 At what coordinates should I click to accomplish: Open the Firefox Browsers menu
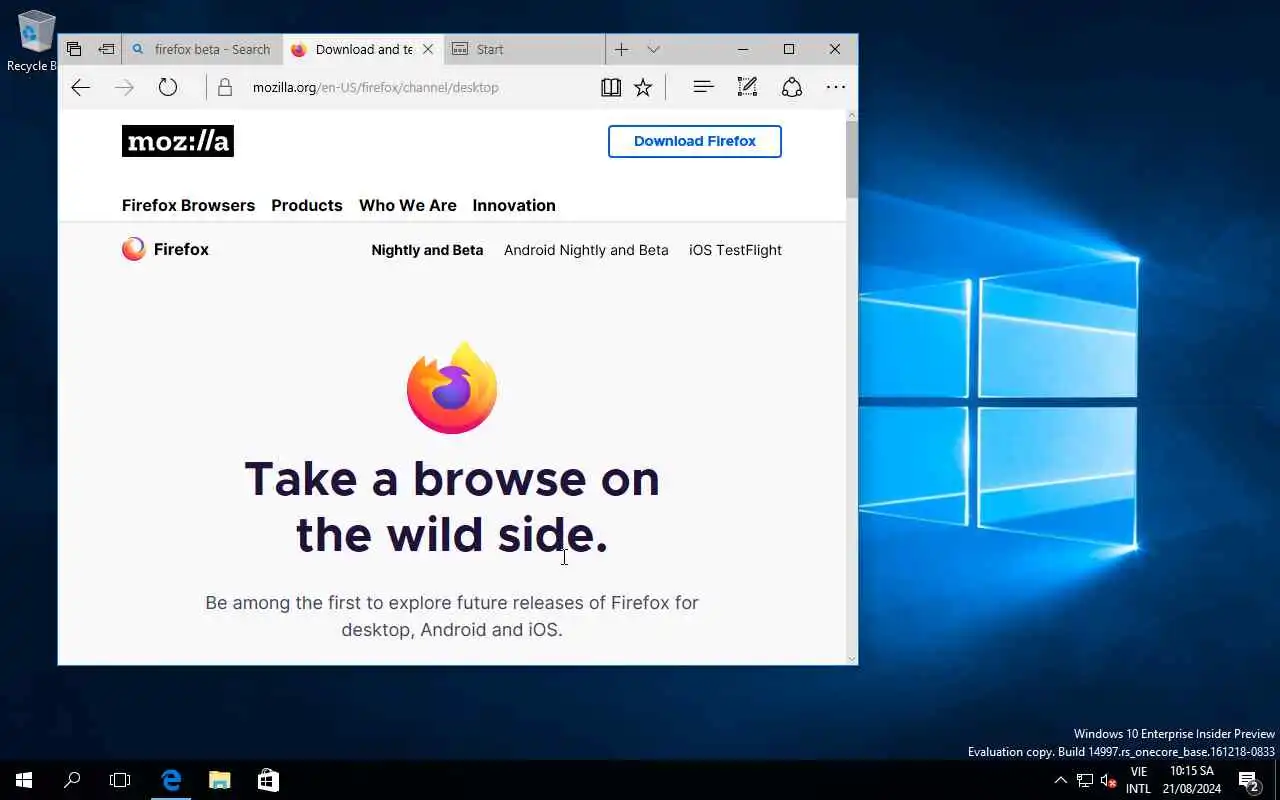[x=188, y=205]
